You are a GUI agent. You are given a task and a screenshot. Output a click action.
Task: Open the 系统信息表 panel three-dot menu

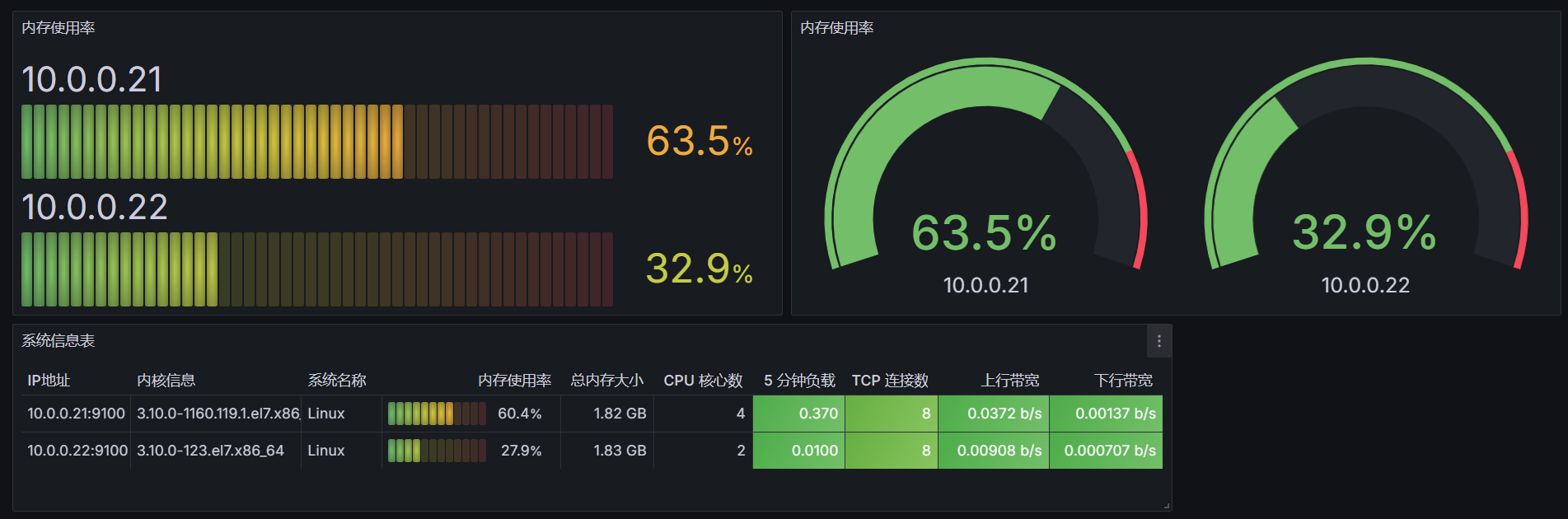pos(1158,341)
